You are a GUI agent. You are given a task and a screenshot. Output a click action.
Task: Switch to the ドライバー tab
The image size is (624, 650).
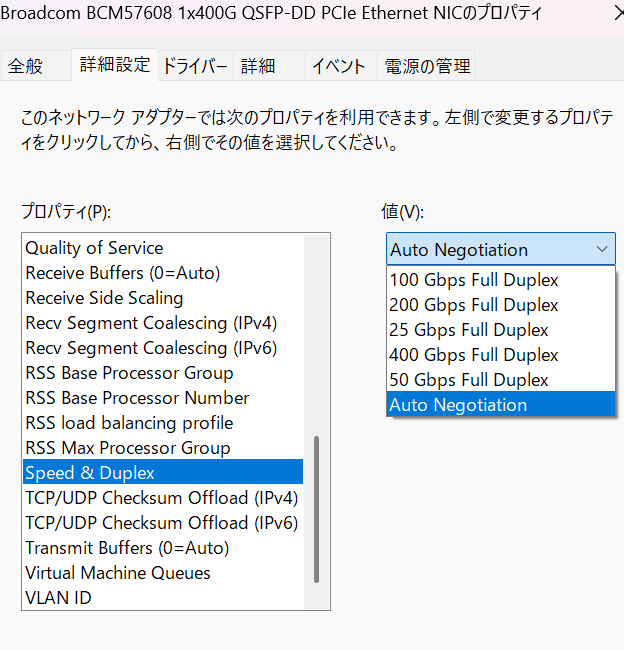196,65
